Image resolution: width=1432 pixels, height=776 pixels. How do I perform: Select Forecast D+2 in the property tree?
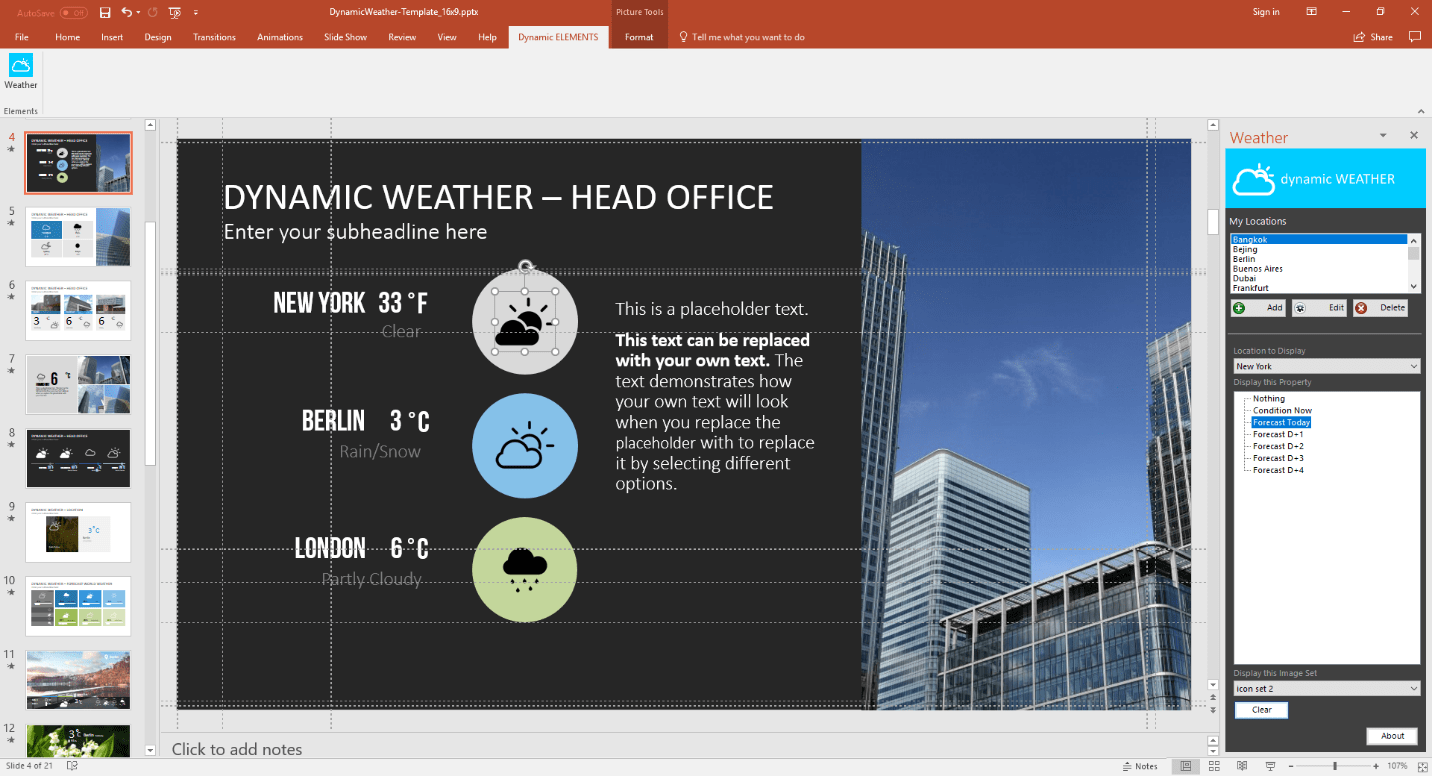[1278, 446]
